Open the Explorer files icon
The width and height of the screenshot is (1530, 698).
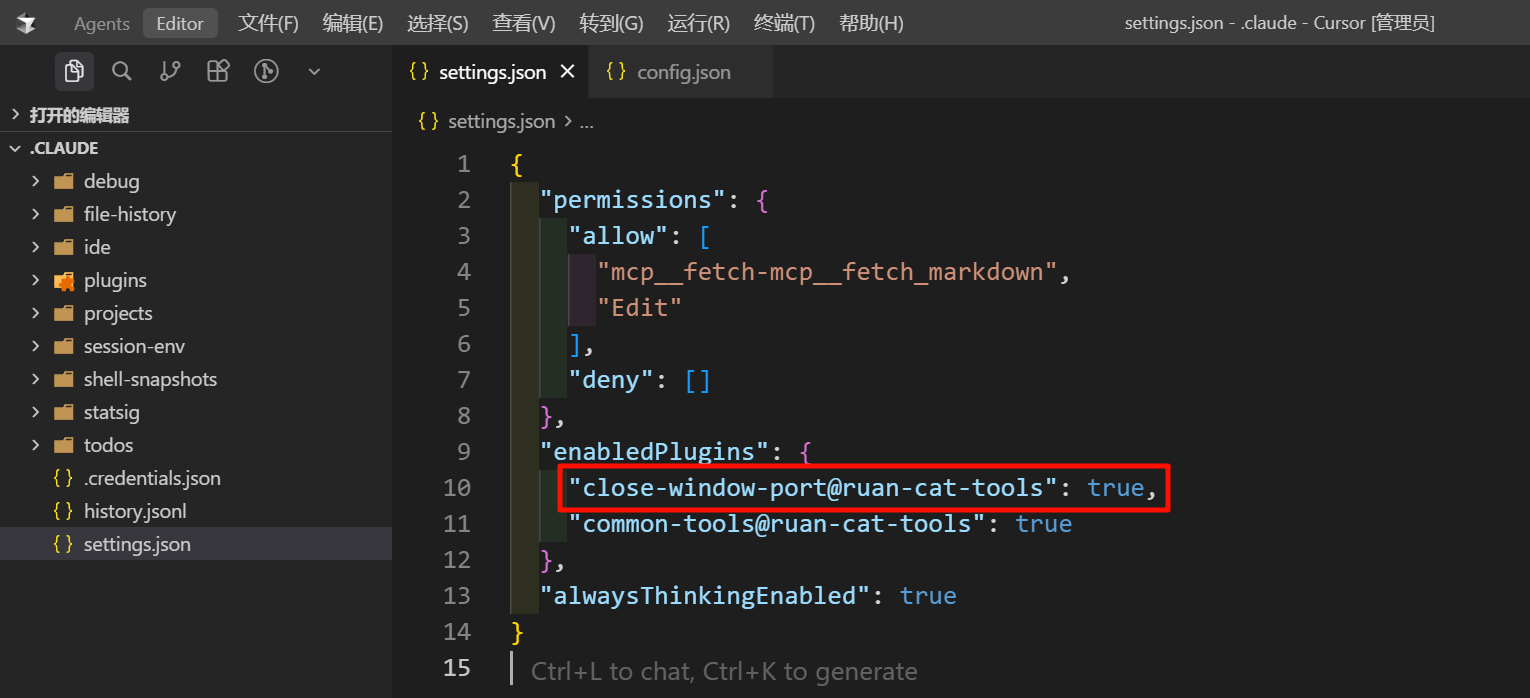click(x=74, y=71)
